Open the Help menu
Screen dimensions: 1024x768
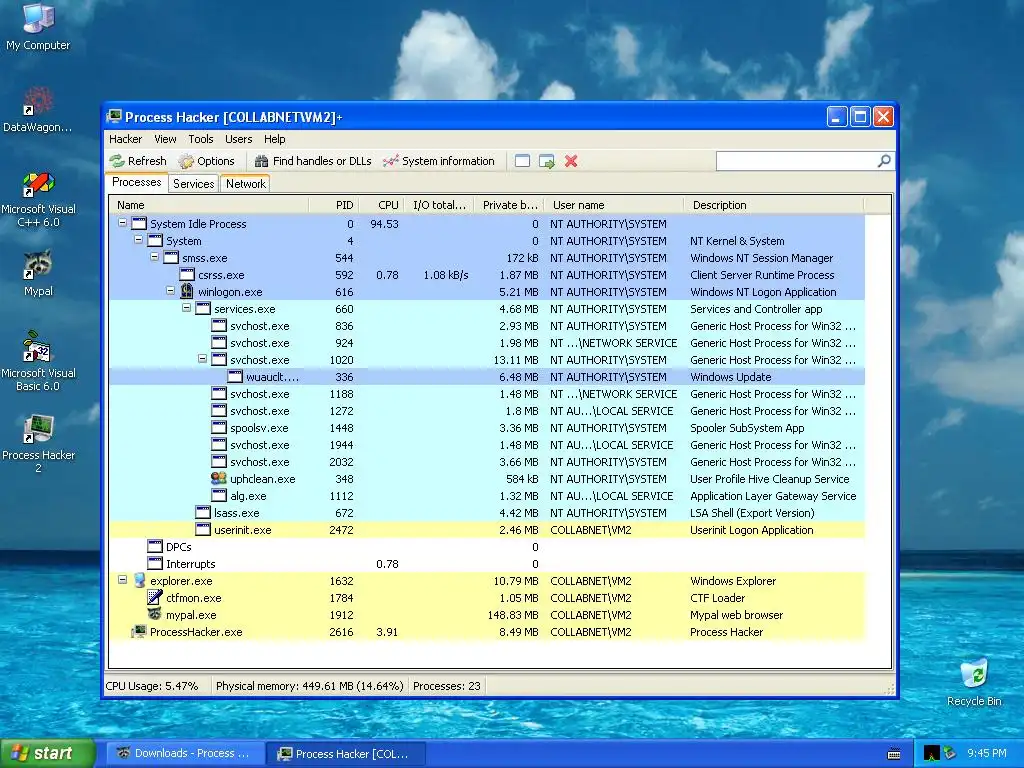pyautogui.click(x=274, y=139)
